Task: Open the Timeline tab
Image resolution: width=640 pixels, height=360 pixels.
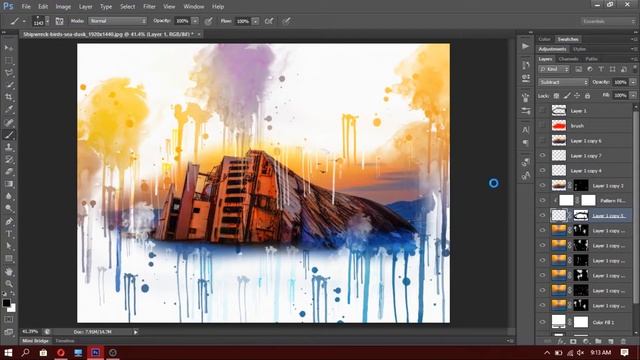Action: pos(64,341)
